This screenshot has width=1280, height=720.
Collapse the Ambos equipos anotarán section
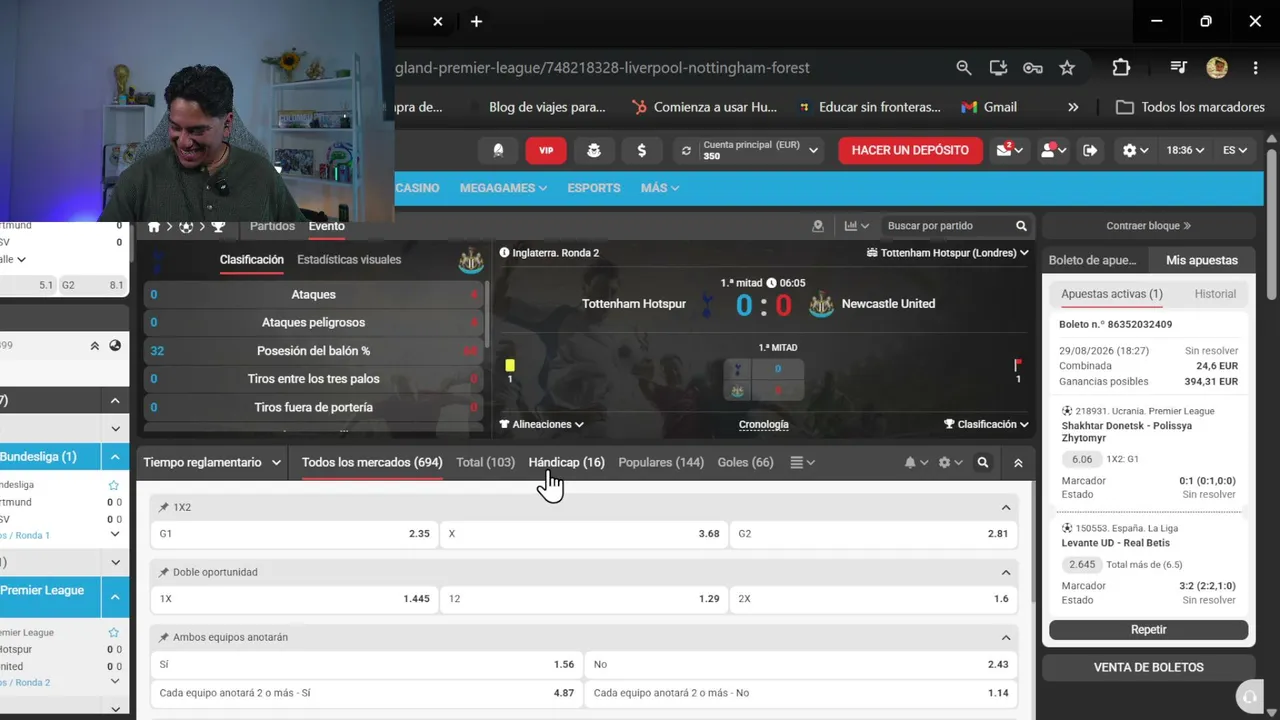coord(1006,638)
